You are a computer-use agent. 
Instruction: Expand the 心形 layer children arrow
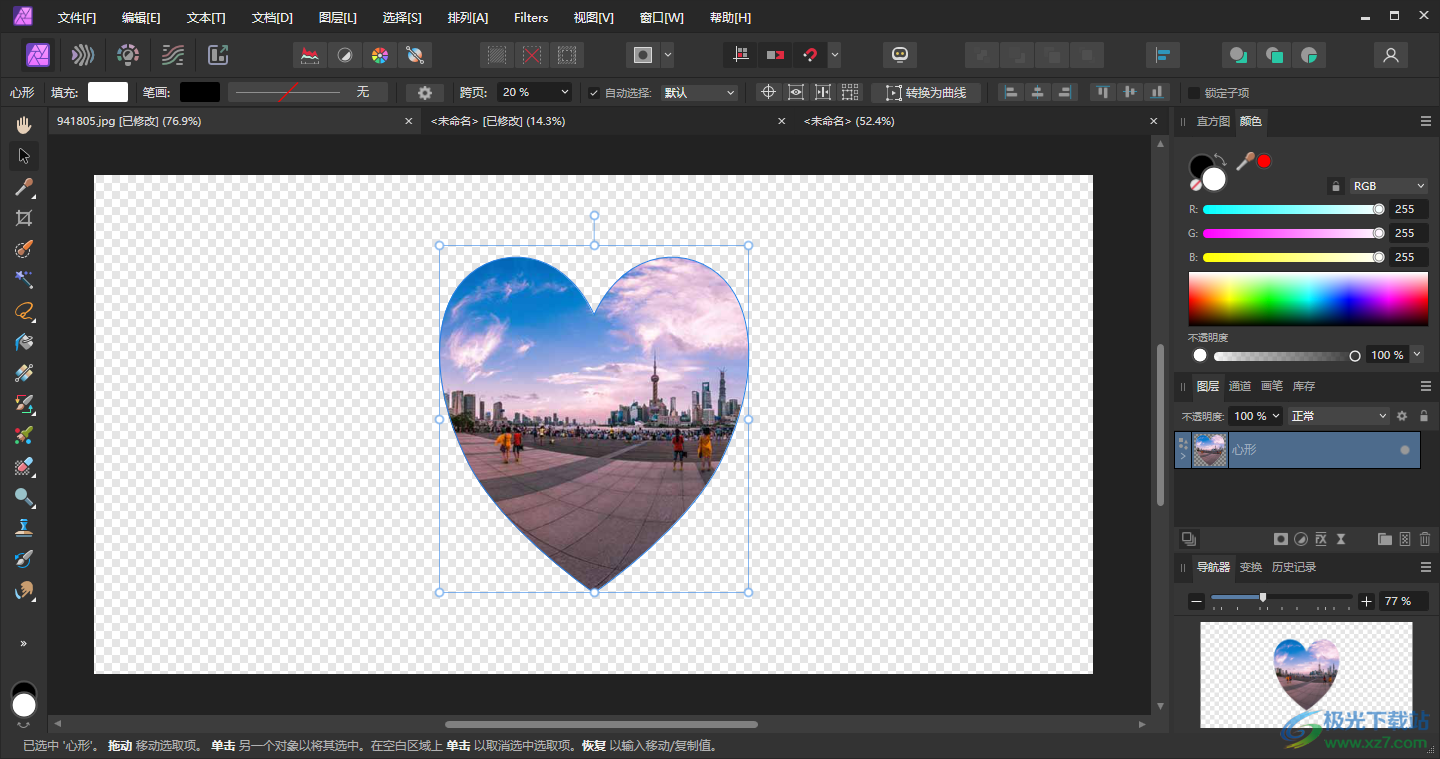pyautogui.click(x=1184, y=456)
